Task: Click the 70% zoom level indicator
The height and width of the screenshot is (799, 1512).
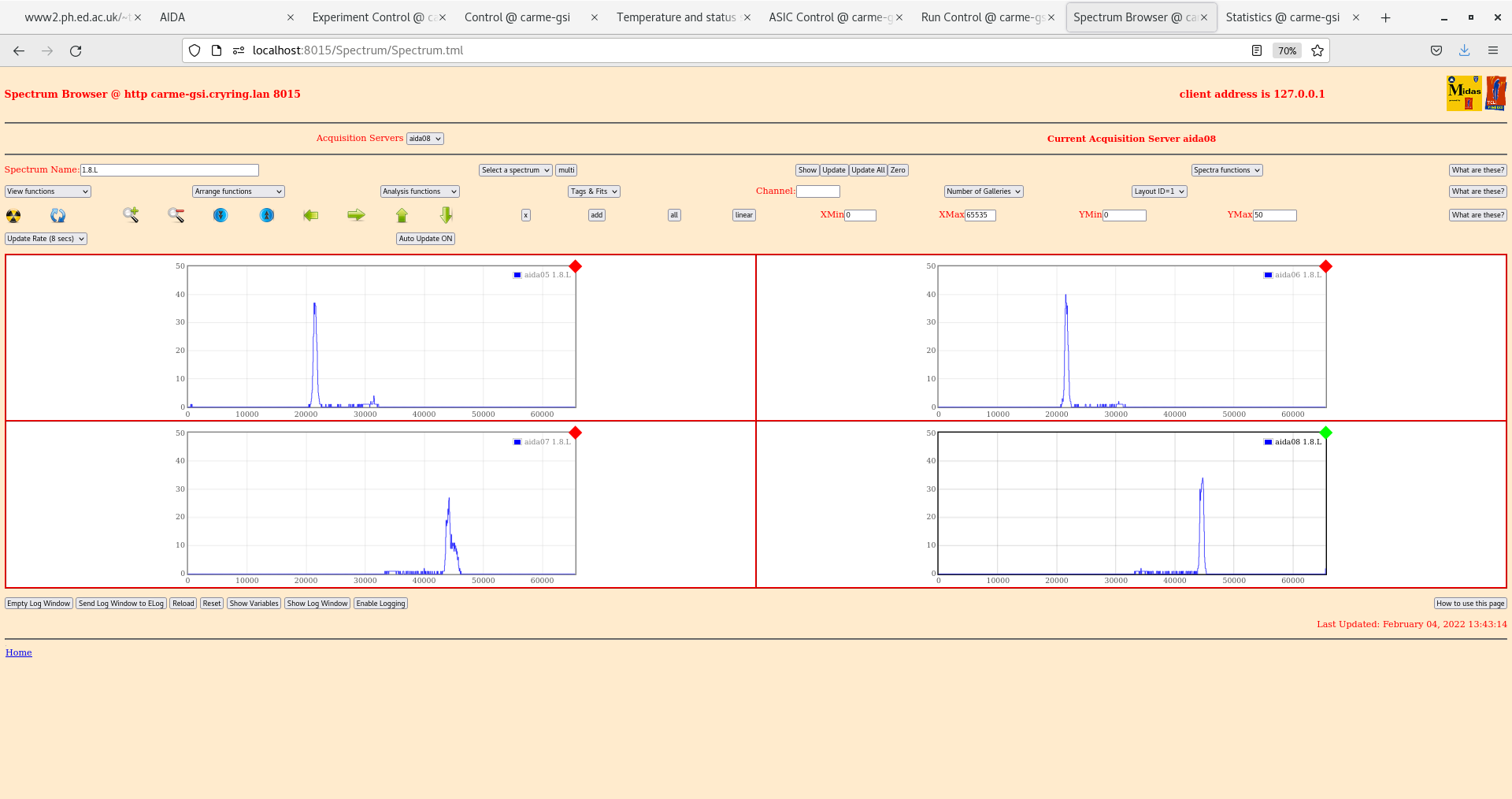Action: (x=1287, y=50)
